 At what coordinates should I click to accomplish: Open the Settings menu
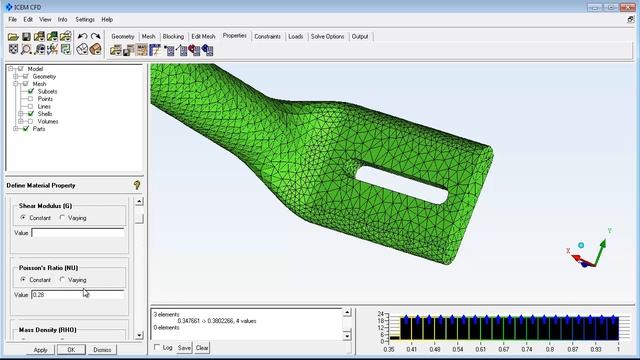[x=85, y=19]
